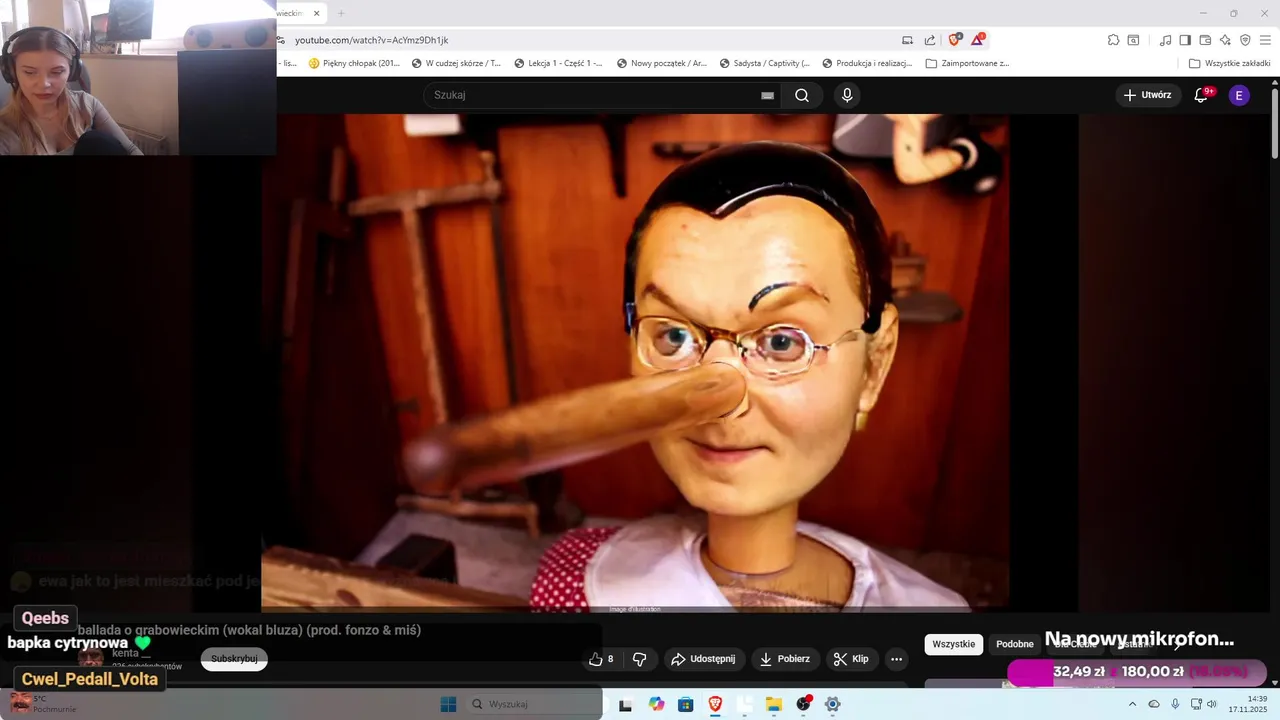Open the account avatar labeled E
The height and width of the screenshot is (720, 1280).
click(x=1239, y=95)
